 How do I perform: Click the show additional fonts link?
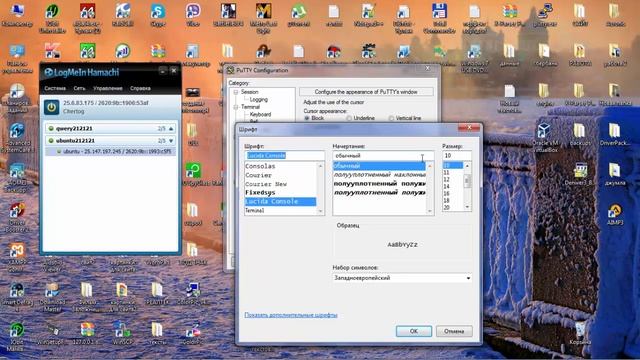(x=291, y=315)
